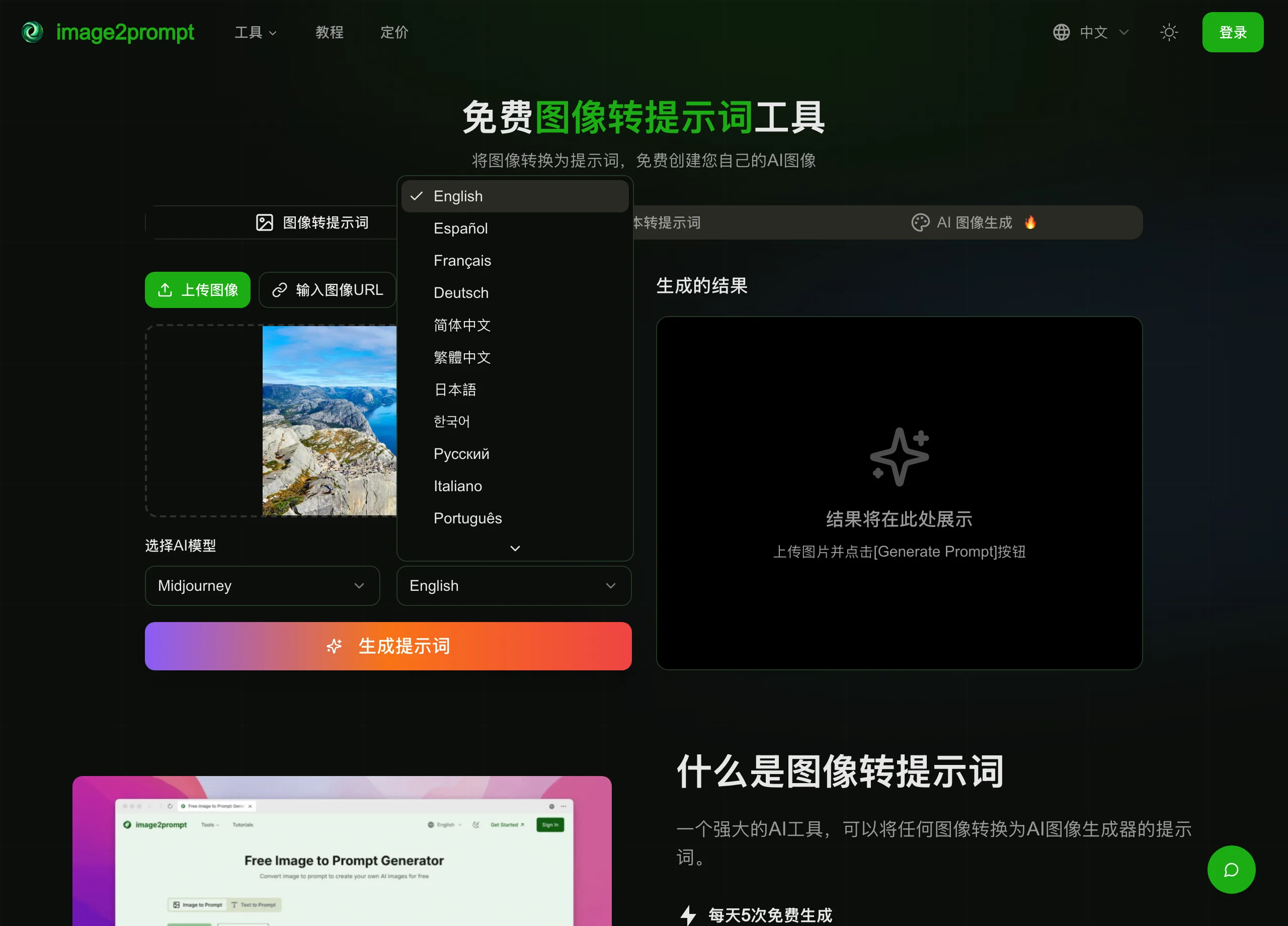1288x926 pixels.
Task: Click the 什么是图像转提示词 heading
Action: (x=840, y=772)
